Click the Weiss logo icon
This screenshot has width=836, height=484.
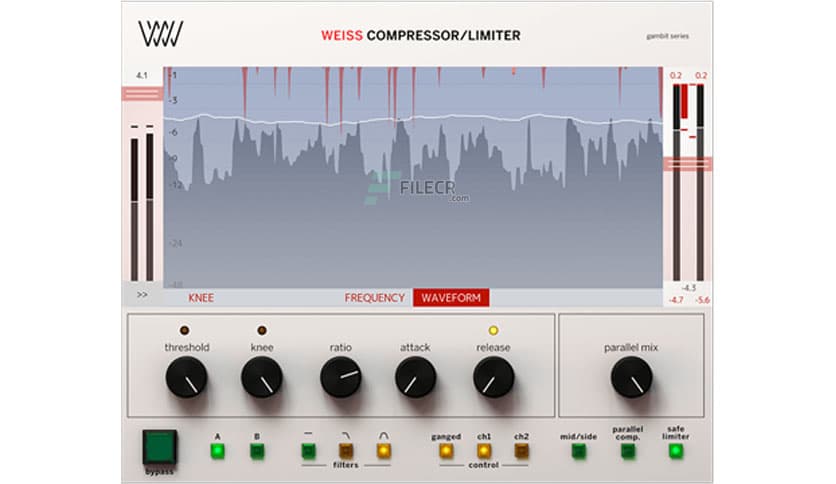160,34
